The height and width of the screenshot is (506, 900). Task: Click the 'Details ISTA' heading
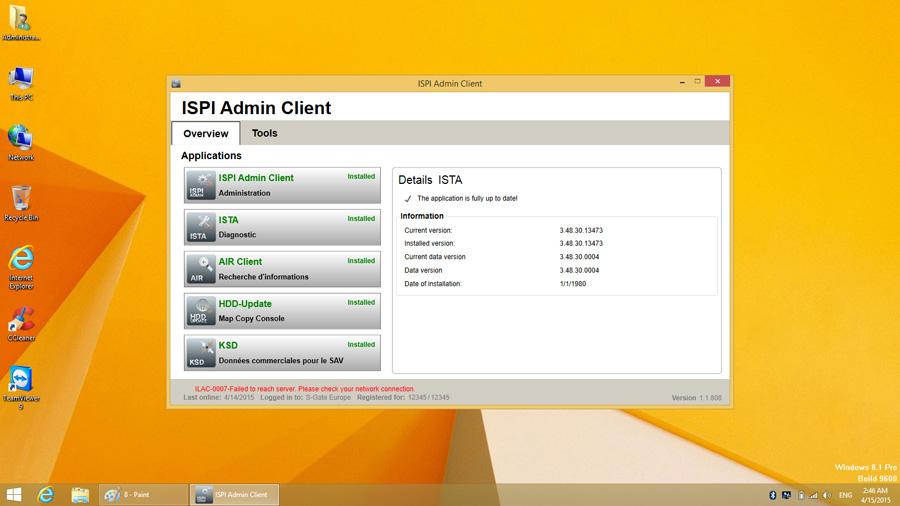coord(430,180)
